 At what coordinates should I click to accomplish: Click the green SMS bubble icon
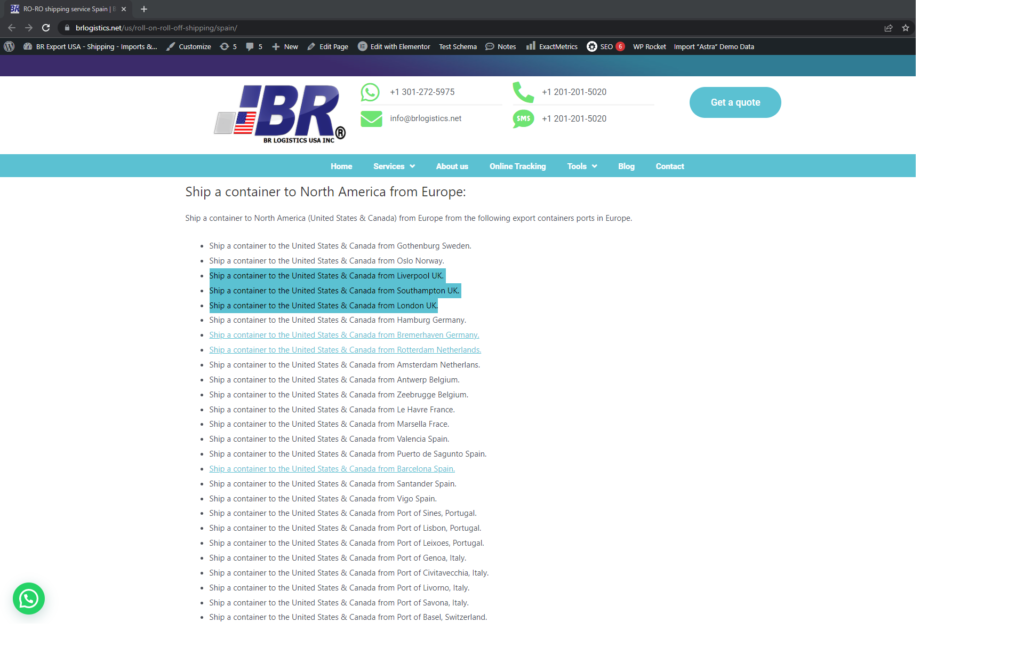click(523, 118)
